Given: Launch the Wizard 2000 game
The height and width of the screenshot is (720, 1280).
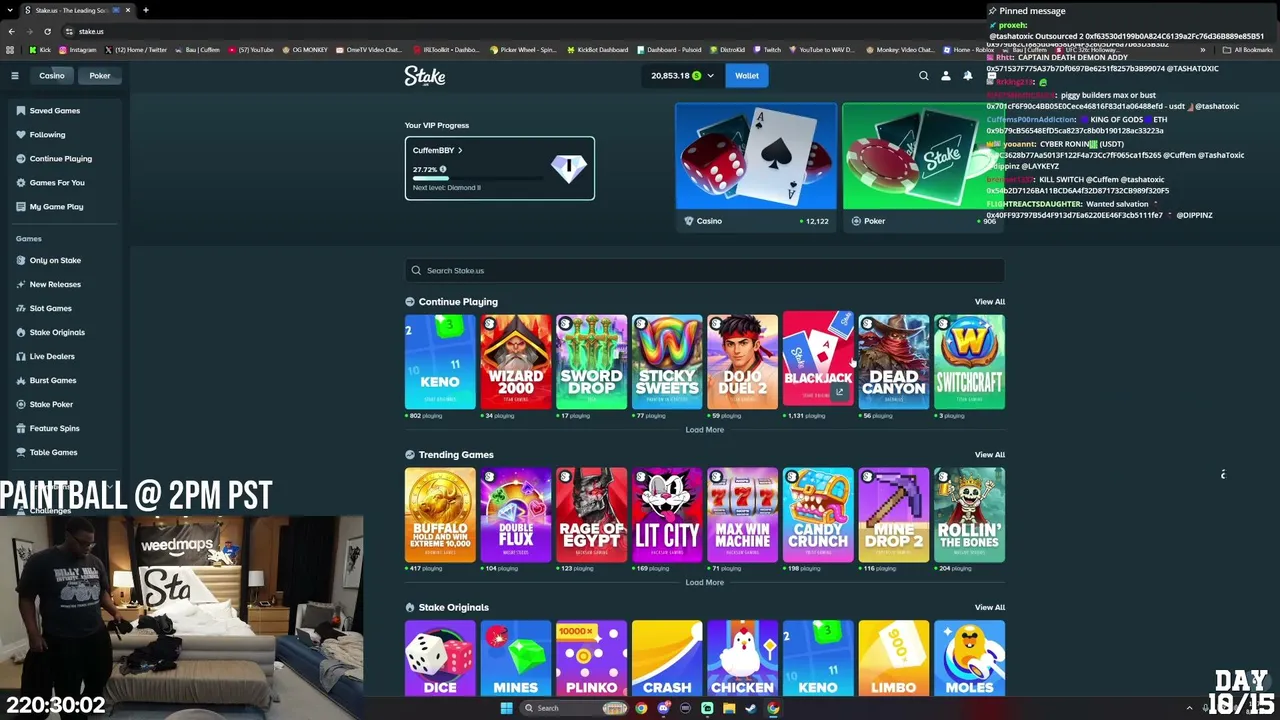Looking at the screenshot, I should [516, 362].
